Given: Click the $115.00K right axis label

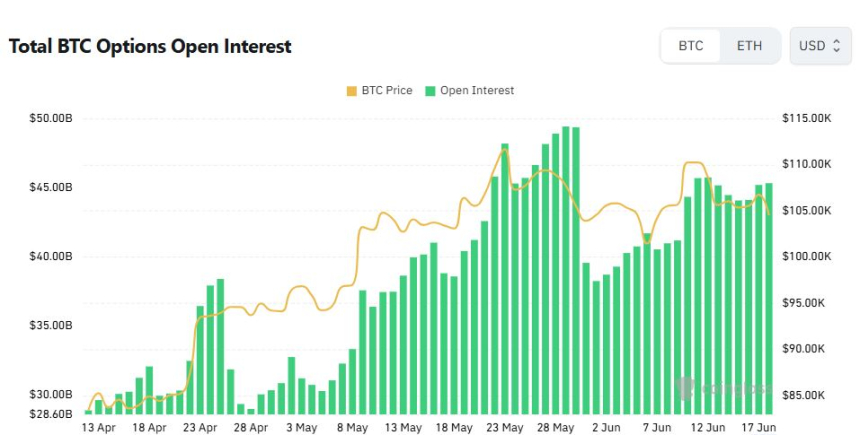Looking at the screenshot, I should point(807,118).
